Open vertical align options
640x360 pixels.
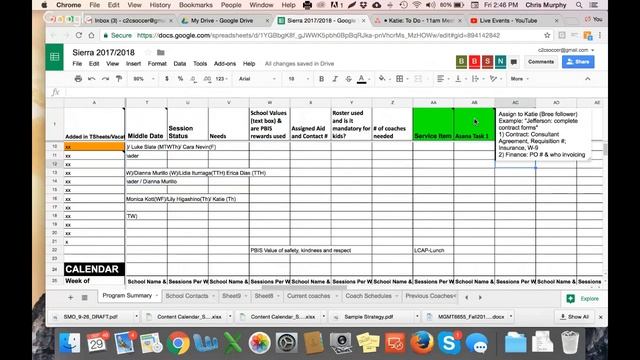(459, 79)
